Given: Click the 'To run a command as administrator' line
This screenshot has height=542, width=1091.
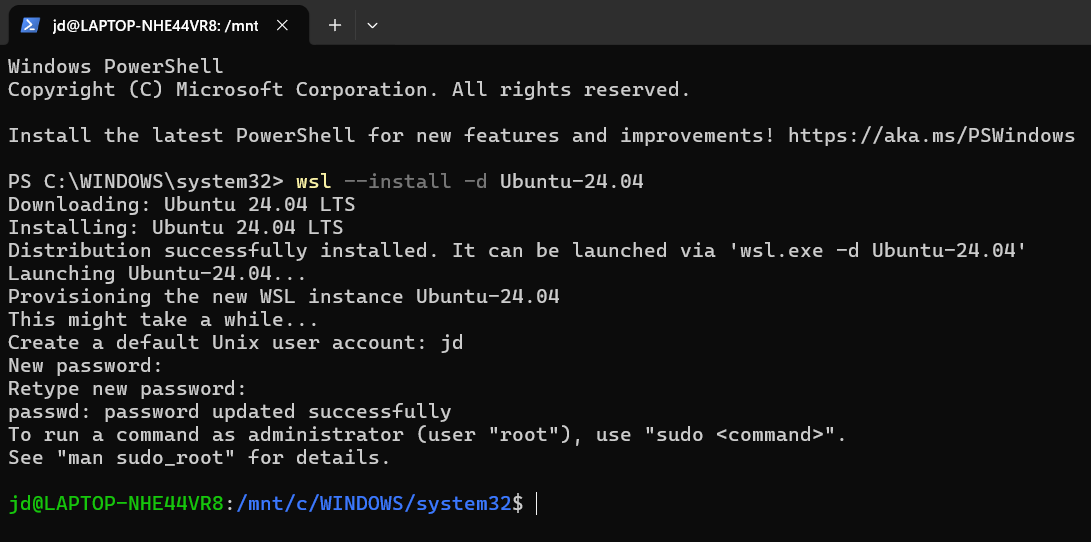Looking at the screenshot, I should (x=427, y=435).
